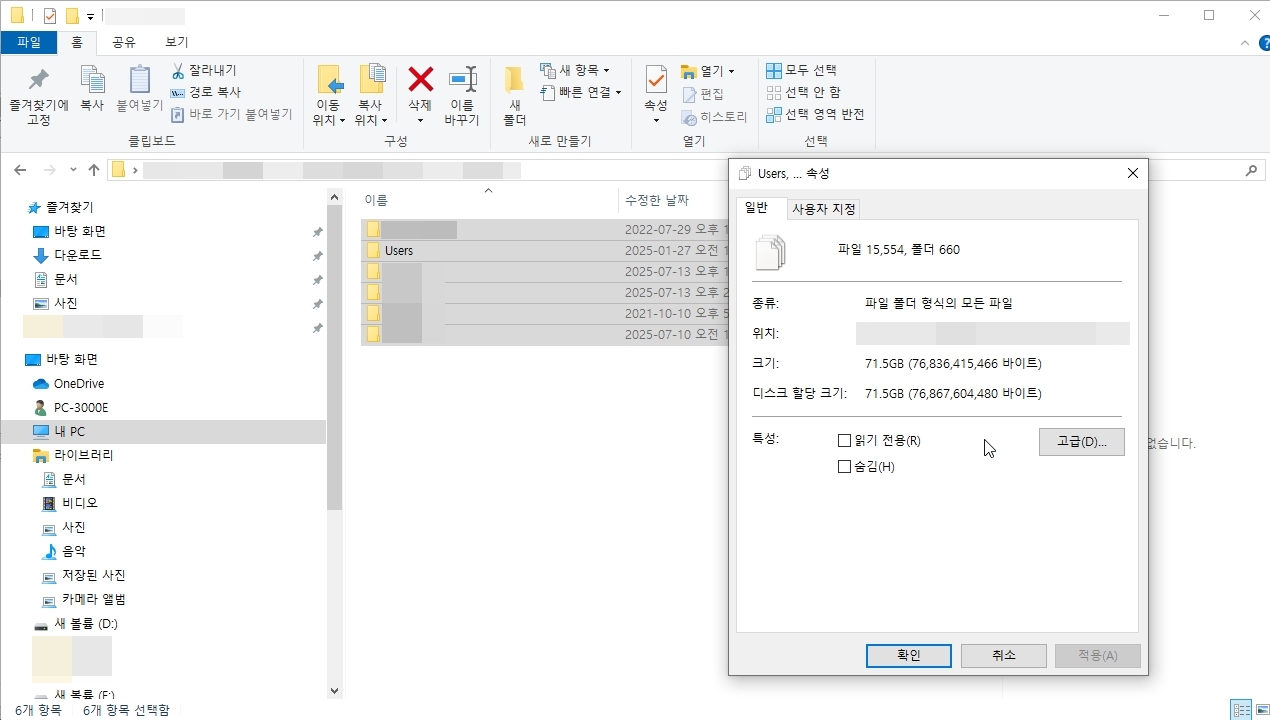Click 편집 edit in ribbon
This screenshot has width=1270, height=720.
click(x=703, y=94)
